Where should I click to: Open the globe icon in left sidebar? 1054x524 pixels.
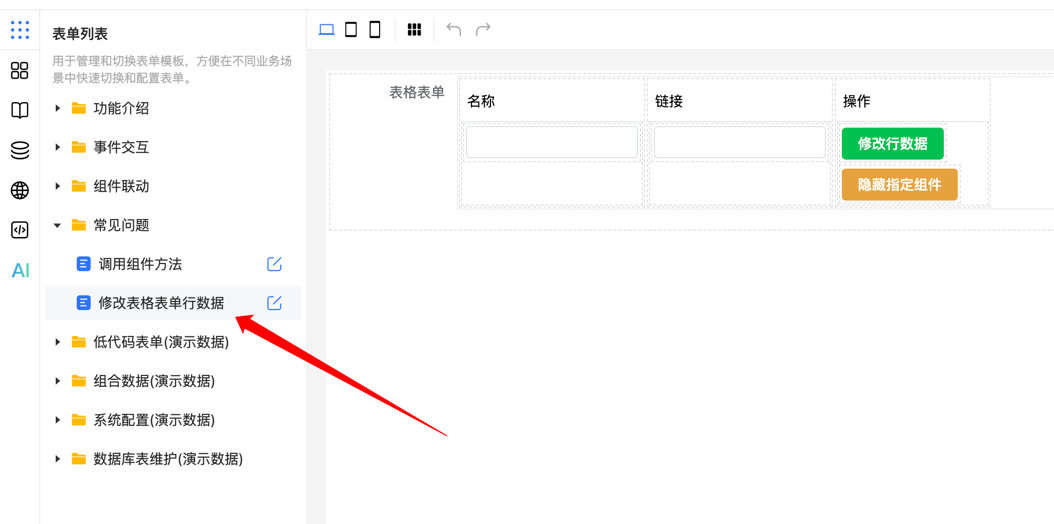pos(20,190)
